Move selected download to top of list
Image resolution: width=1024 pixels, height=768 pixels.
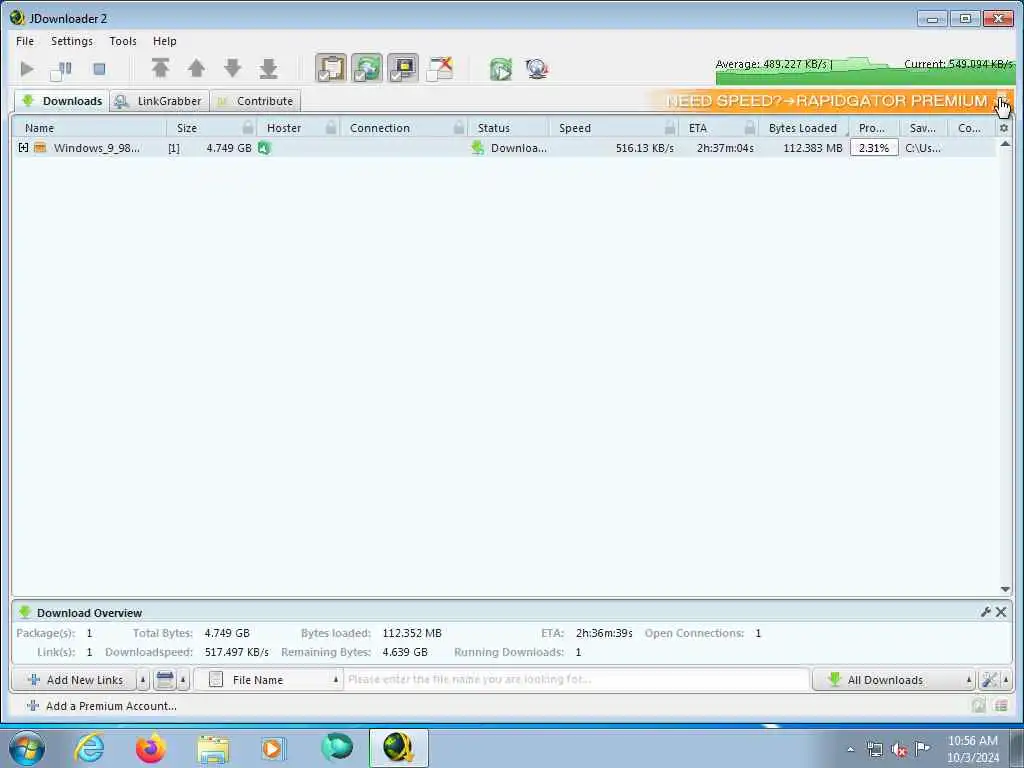tap(161, 68)
